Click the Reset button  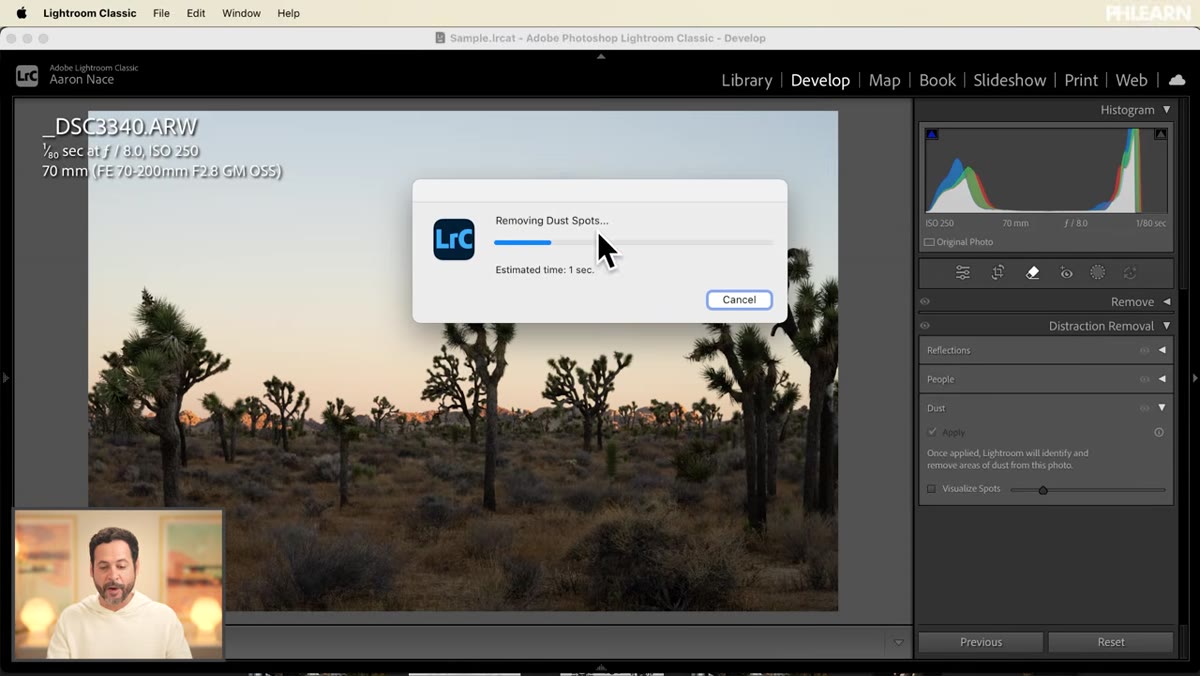pyautogui.click(x=1111, y=642)
